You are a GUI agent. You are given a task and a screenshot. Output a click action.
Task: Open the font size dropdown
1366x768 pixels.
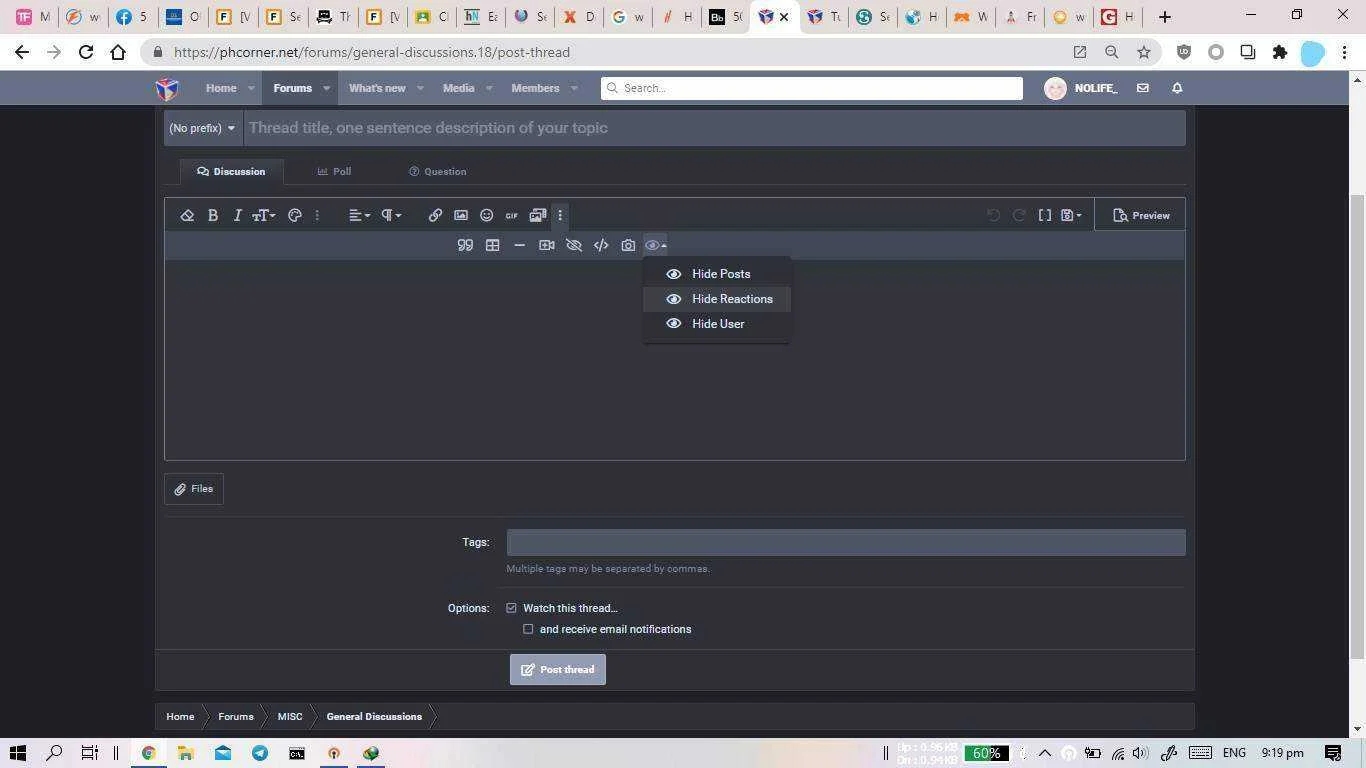point(264,215)
